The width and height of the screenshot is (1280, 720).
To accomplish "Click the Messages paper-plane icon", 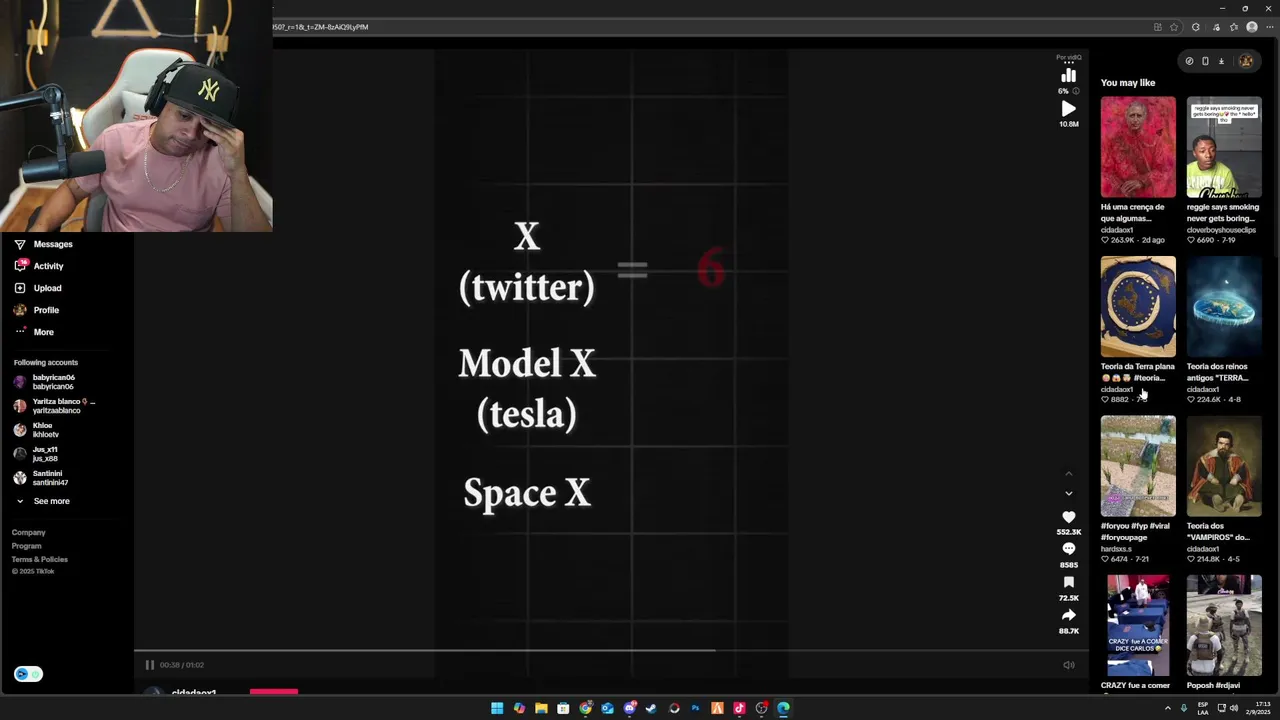I will tap(20, 244).
